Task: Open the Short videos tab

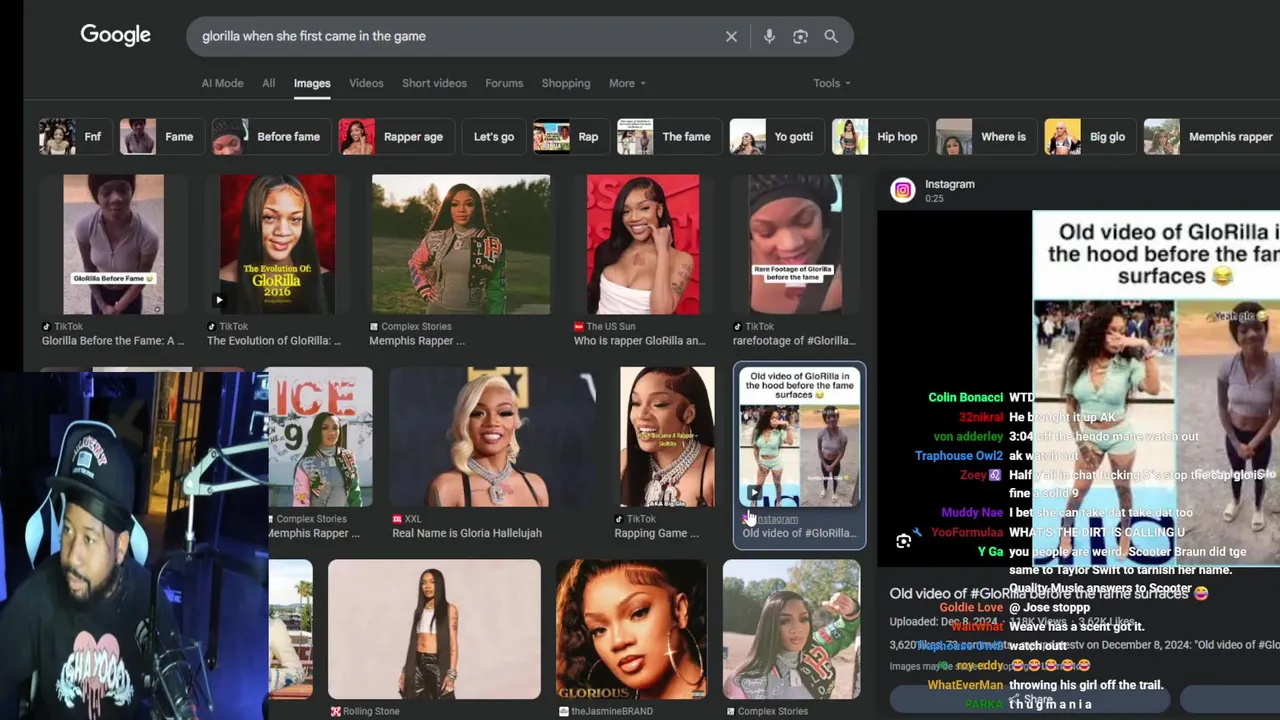Action: (x=434, y=83)
